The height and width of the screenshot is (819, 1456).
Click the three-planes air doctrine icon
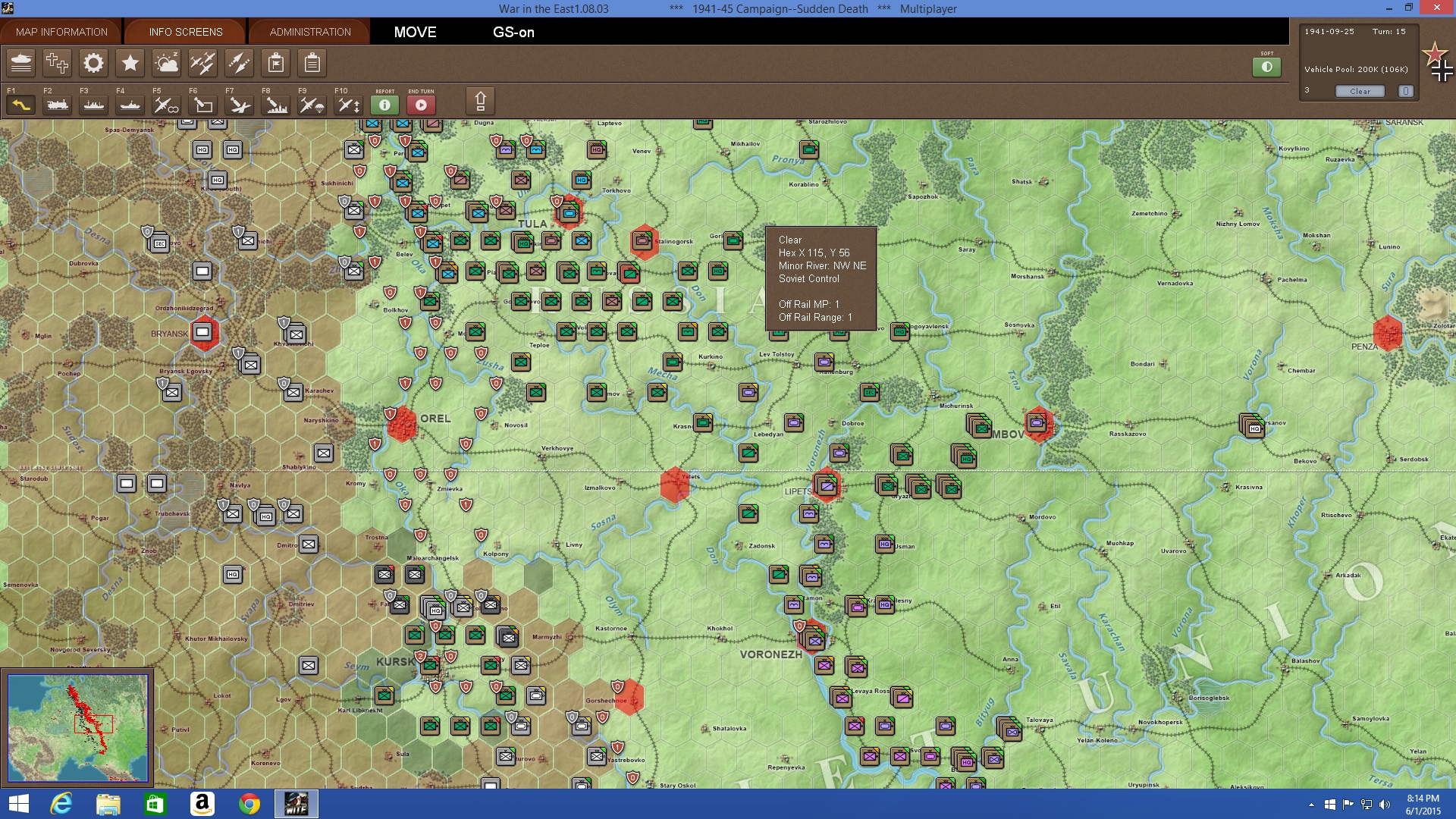click(x=202, y=63)
